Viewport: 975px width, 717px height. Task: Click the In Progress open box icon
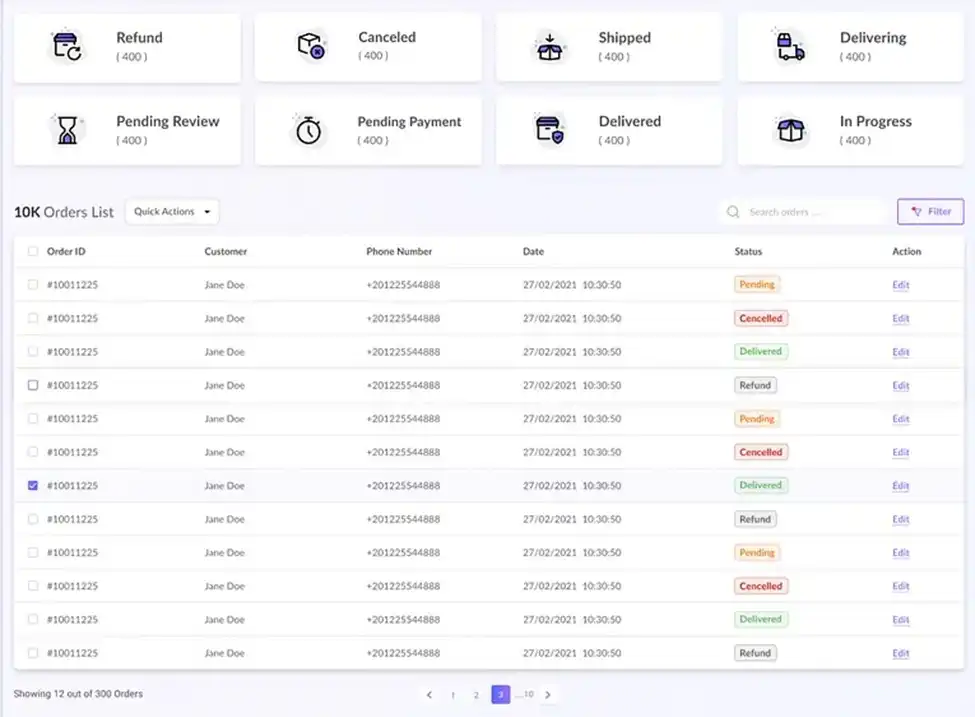point(790,130)
